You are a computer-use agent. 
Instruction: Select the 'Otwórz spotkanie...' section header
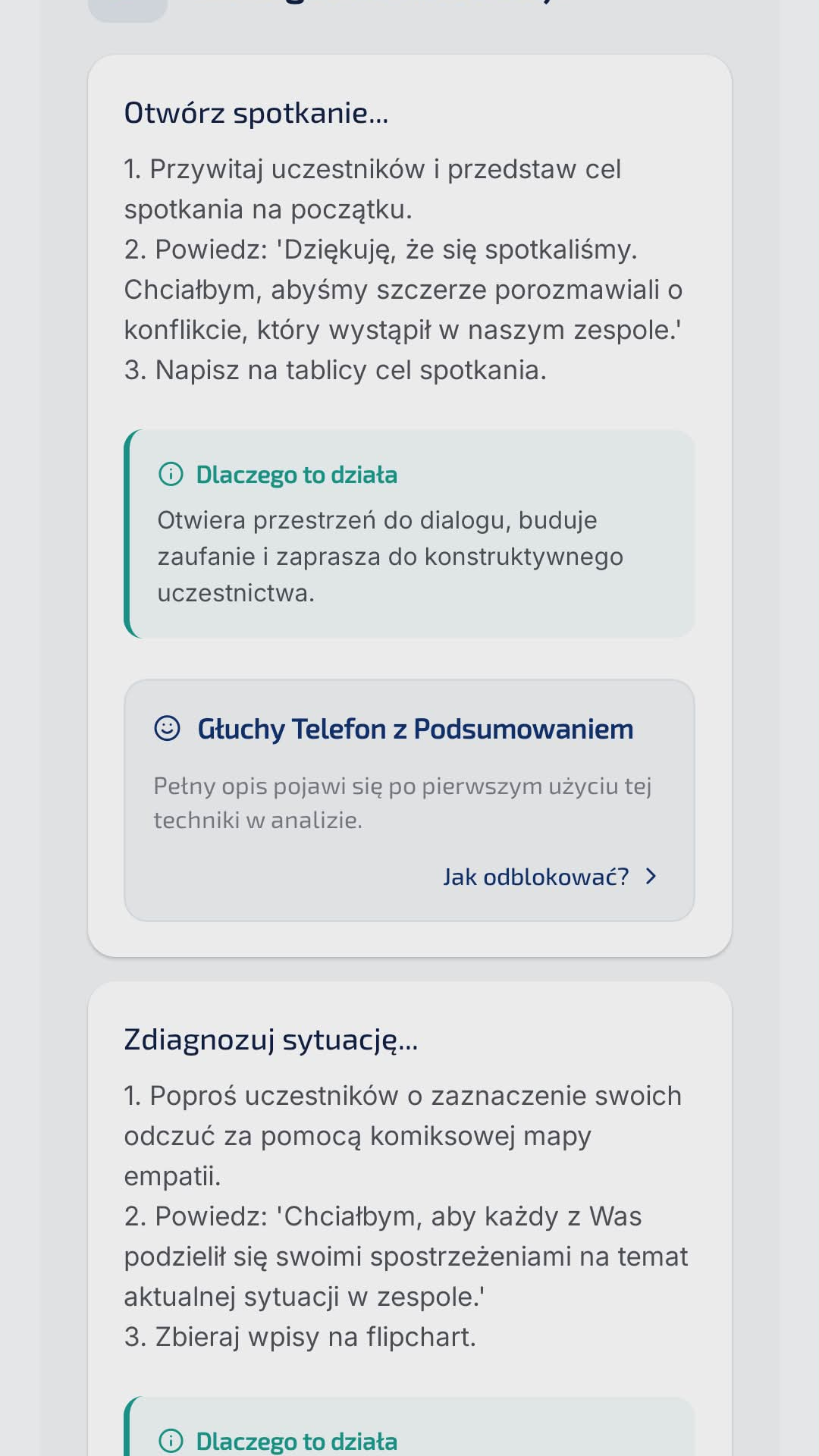256,115
